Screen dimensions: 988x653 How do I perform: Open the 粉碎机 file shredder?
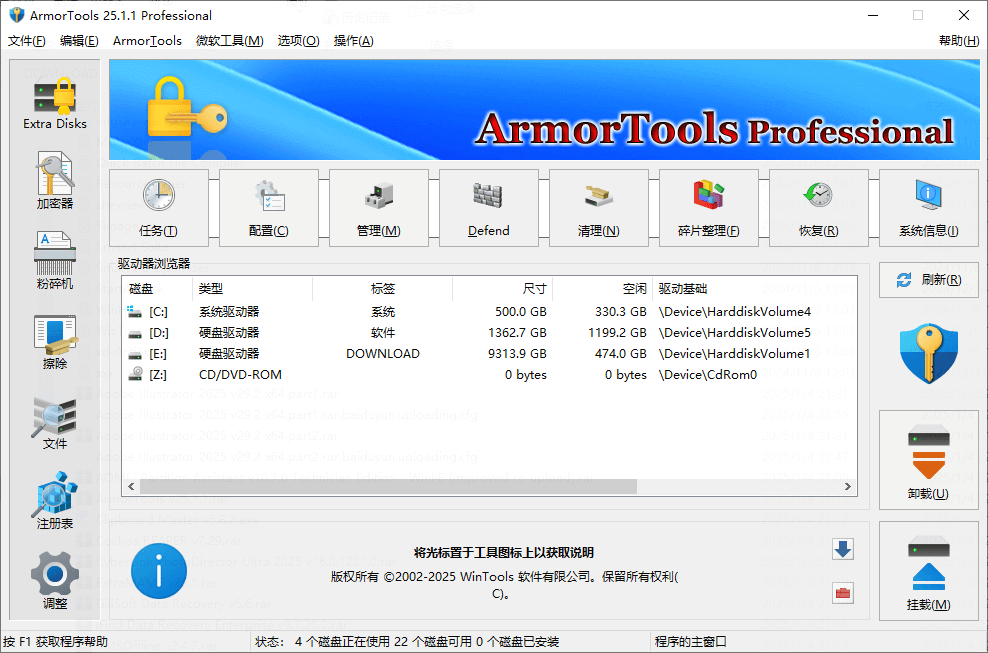54,259
